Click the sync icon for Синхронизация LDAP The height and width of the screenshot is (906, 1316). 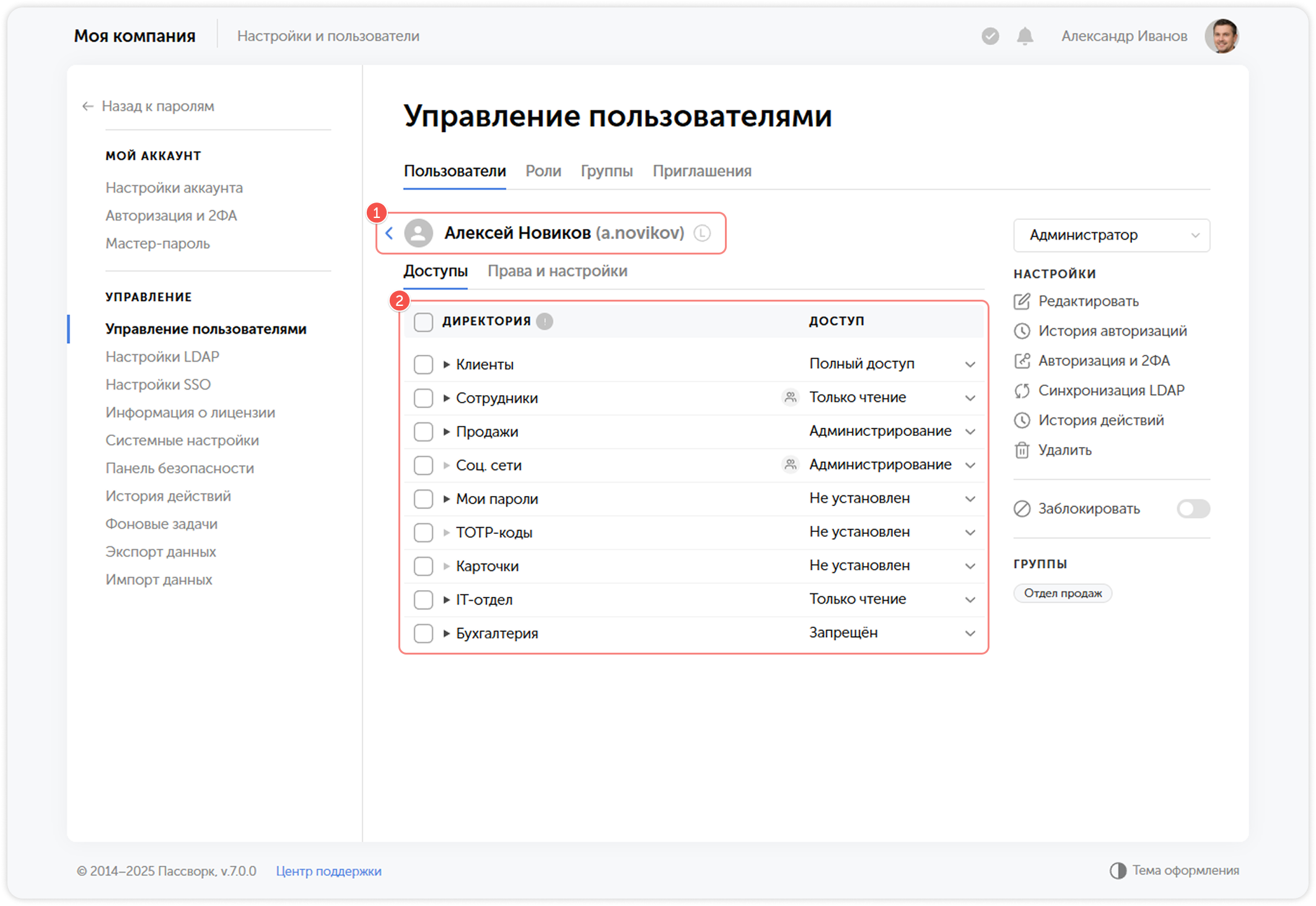[x=1022, y=391]
